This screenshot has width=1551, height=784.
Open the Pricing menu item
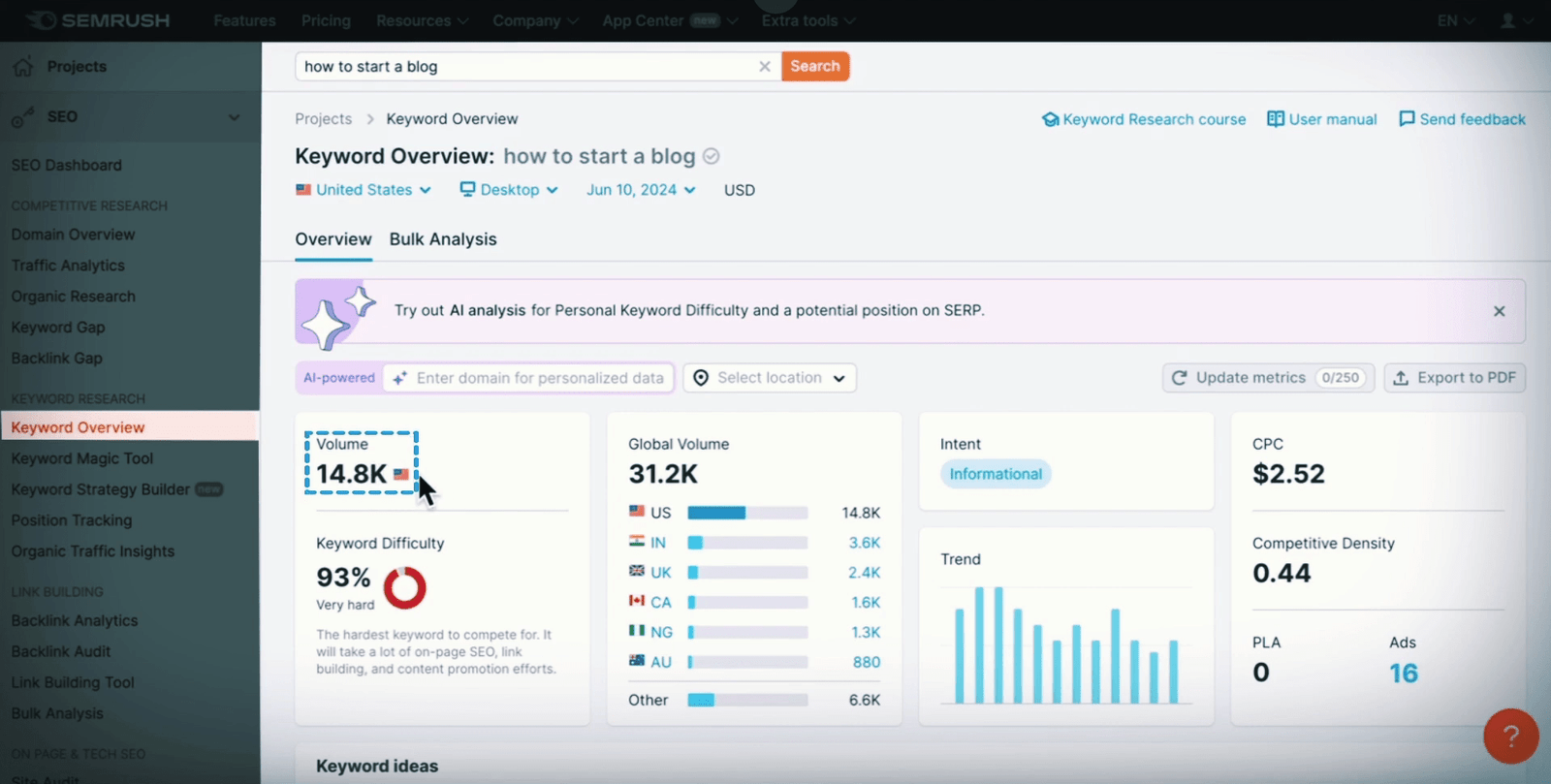coord(326,20)
